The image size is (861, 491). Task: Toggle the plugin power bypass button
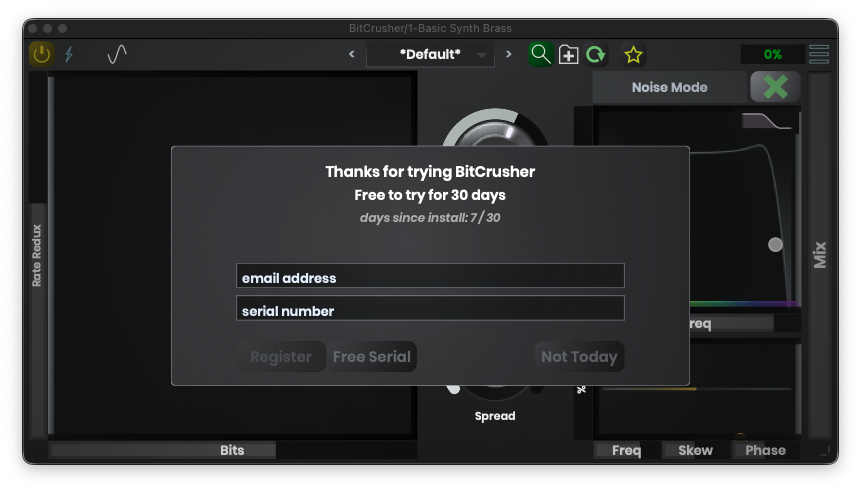(41, 54)
